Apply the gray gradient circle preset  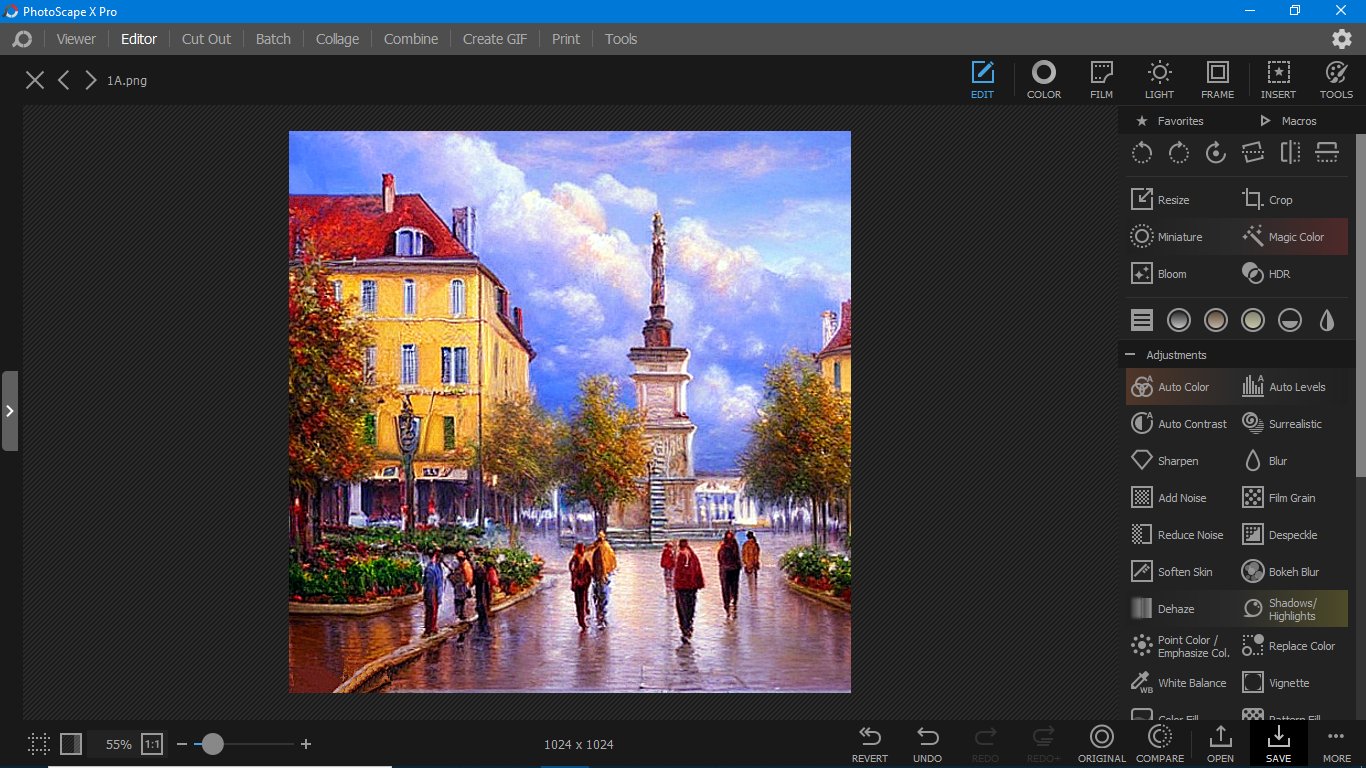point(1179,320)
